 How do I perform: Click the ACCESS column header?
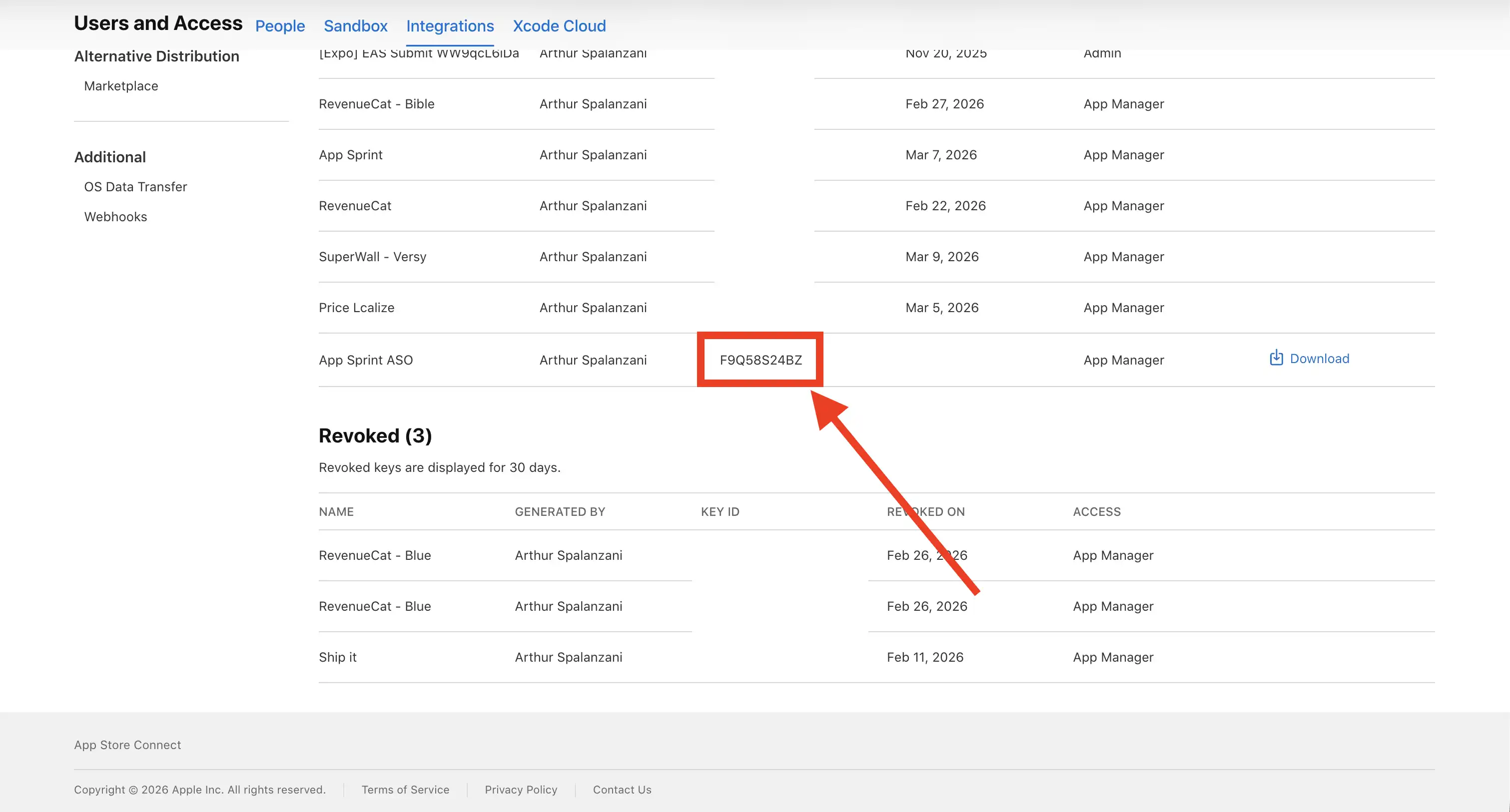(1096, 512)
